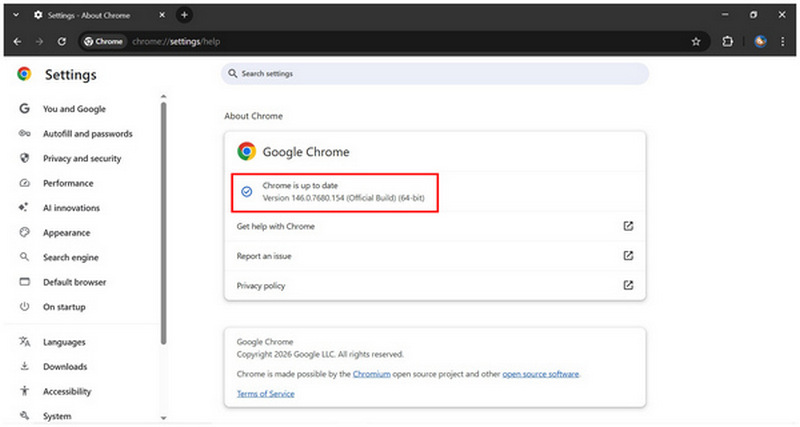Screen dimensions: 800x427
Task: Click the sparkle AI innovations icon
Action: coord(23,207)
